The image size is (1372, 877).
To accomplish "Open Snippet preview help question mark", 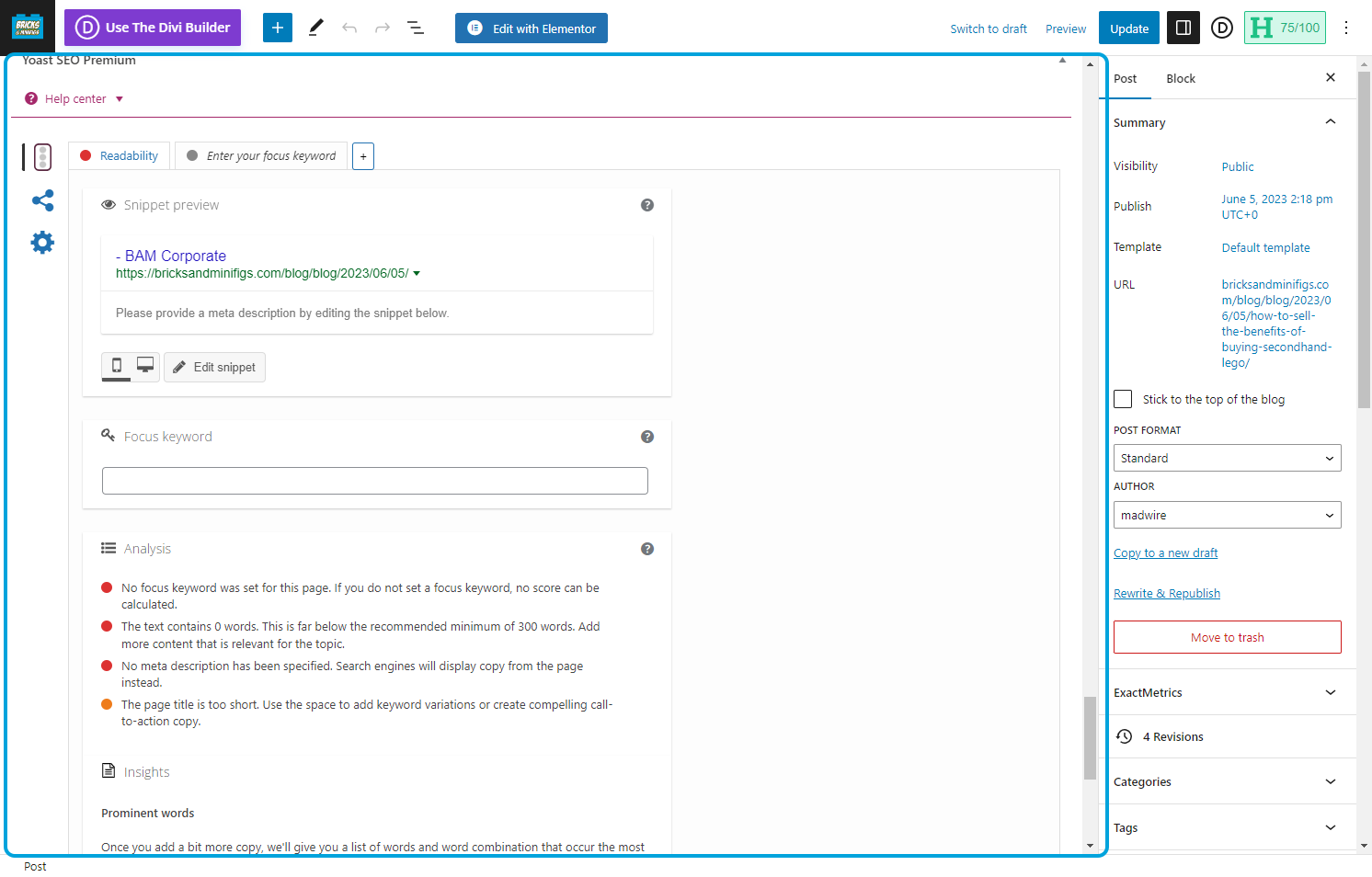I will (x=647, y=205).
